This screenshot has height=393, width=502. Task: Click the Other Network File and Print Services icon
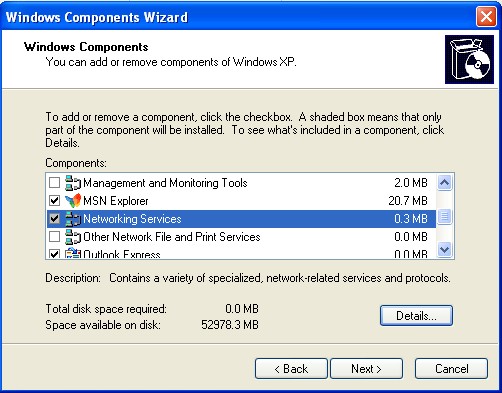[x=73, y=237]
